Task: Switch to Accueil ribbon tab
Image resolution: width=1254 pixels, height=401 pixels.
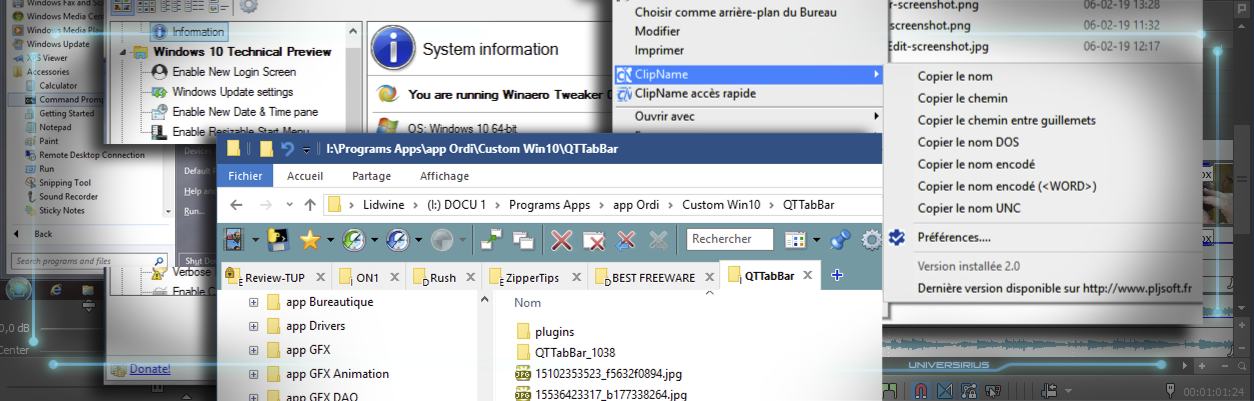Action: 305,176
